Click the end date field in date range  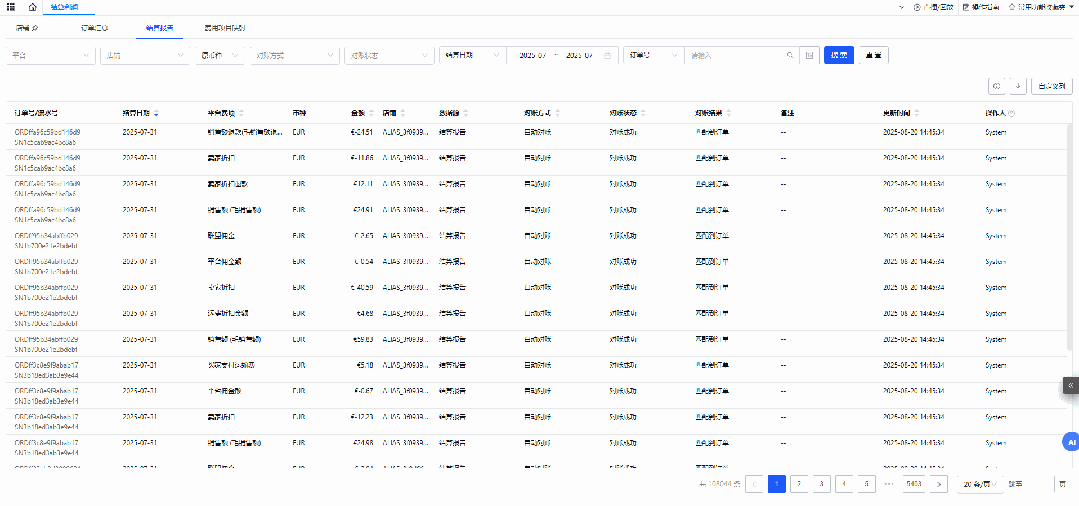coord(579,56)
